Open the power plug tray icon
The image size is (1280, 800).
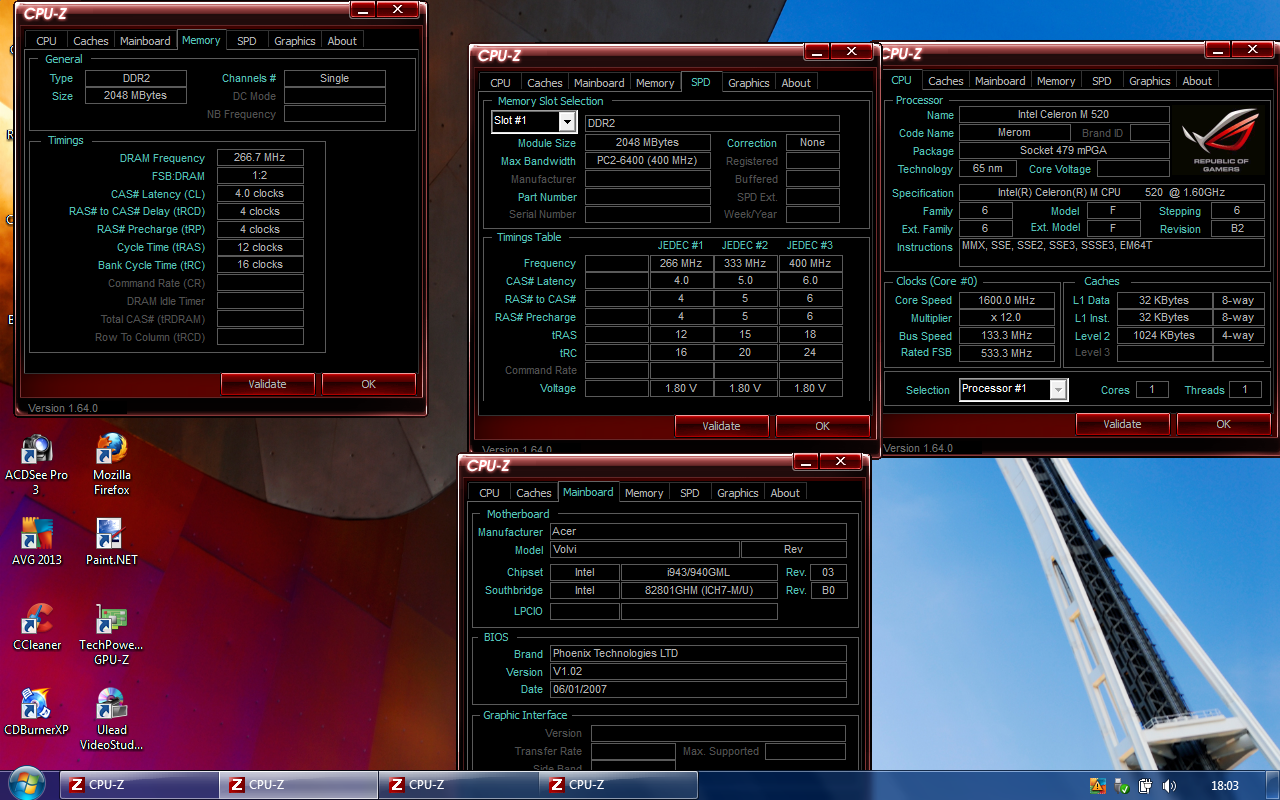tap(1146, 785)
